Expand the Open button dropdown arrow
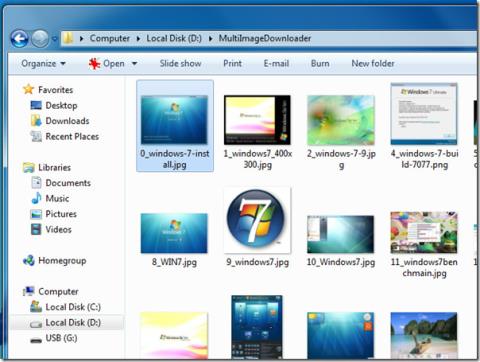The height and width of the screenshot is (362, 480). 134,63
